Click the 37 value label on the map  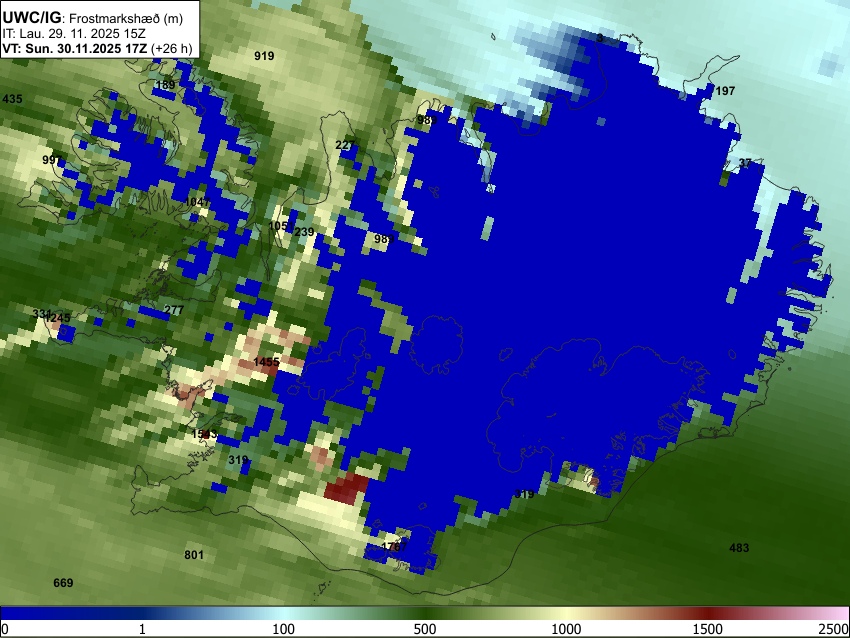745,163
